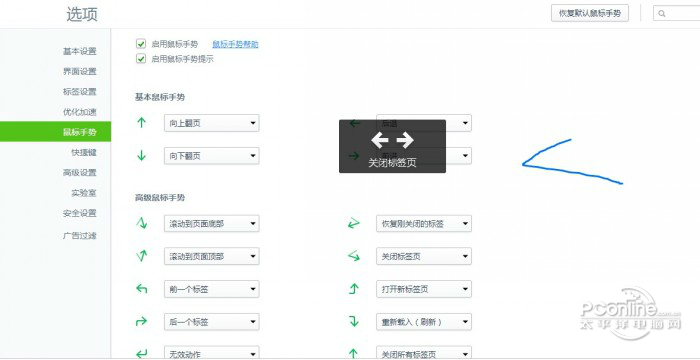Screen dimensions: 700x360
Task: Open the 向上翻页 dropdown
Action: [x=212, y=123]
